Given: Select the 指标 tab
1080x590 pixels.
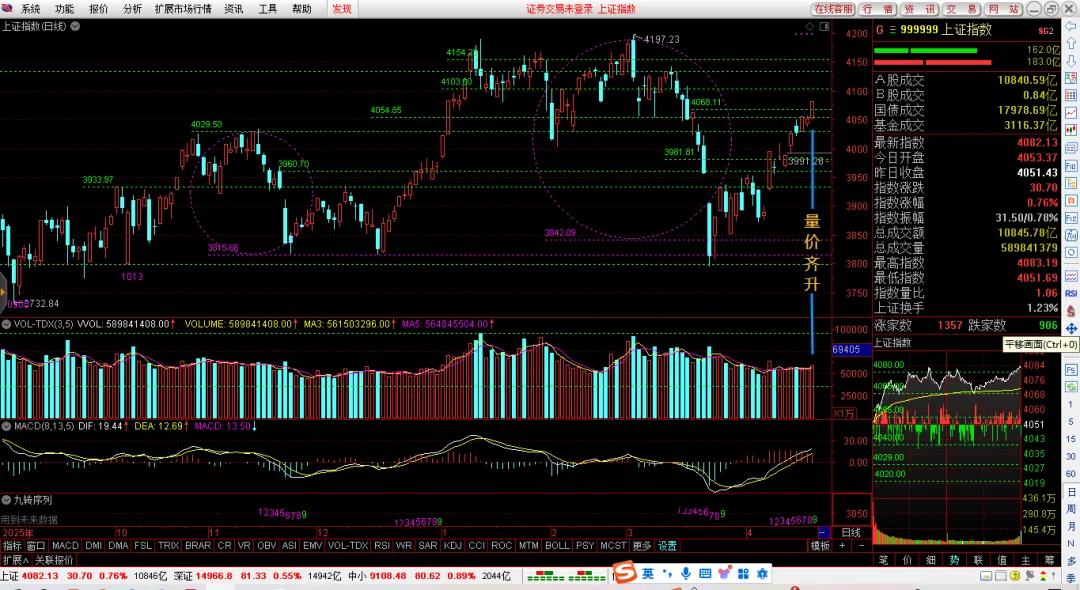Looking at the screenshot, I should pos(12,545).
